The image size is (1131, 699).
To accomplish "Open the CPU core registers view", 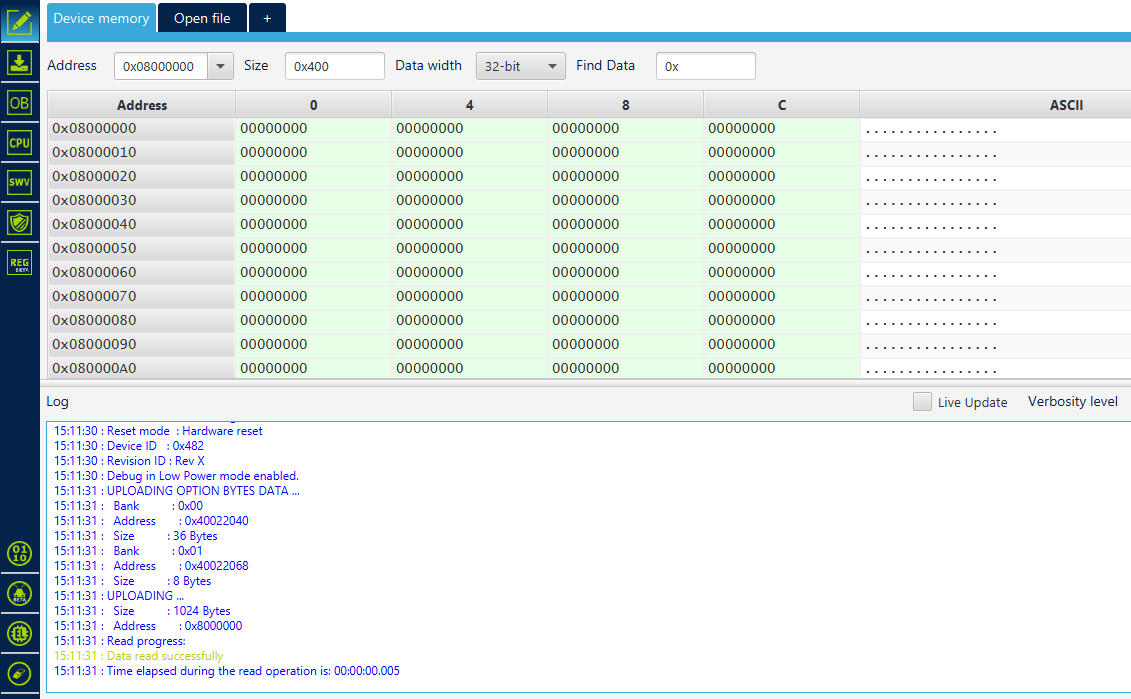I will 20,142.
